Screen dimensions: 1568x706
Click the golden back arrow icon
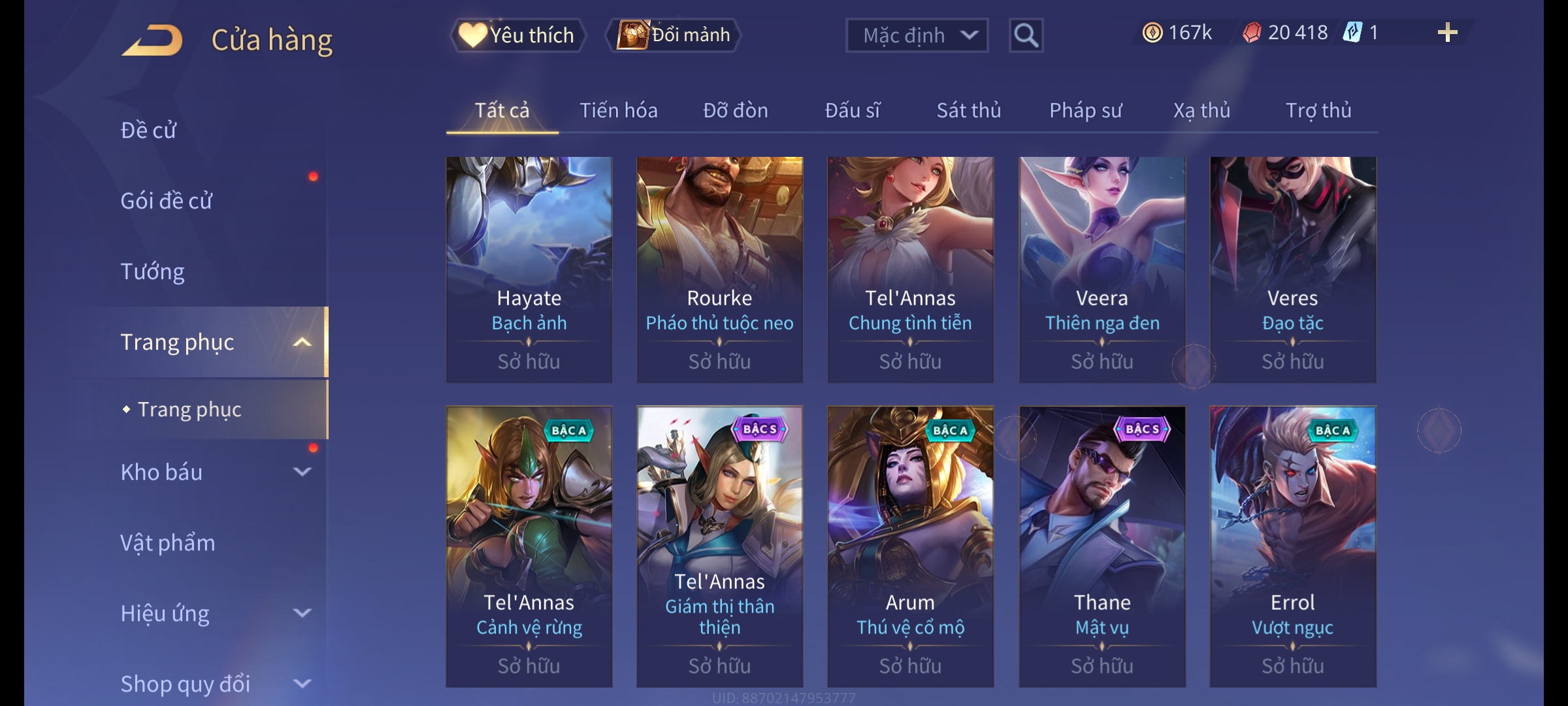(x=152, y=40)
